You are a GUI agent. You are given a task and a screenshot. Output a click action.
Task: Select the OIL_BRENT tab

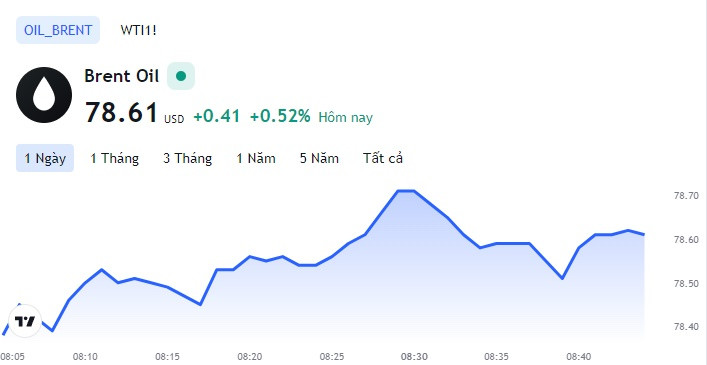(58, 30)
